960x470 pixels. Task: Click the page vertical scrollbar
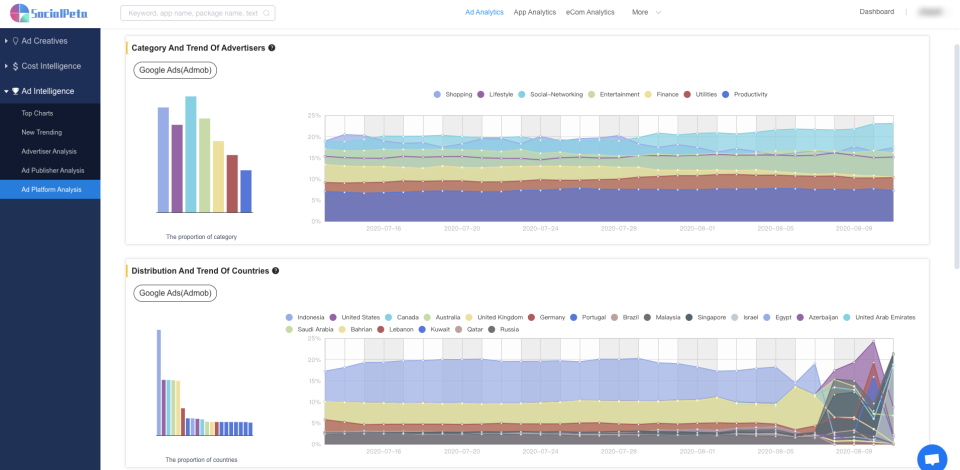957,156
